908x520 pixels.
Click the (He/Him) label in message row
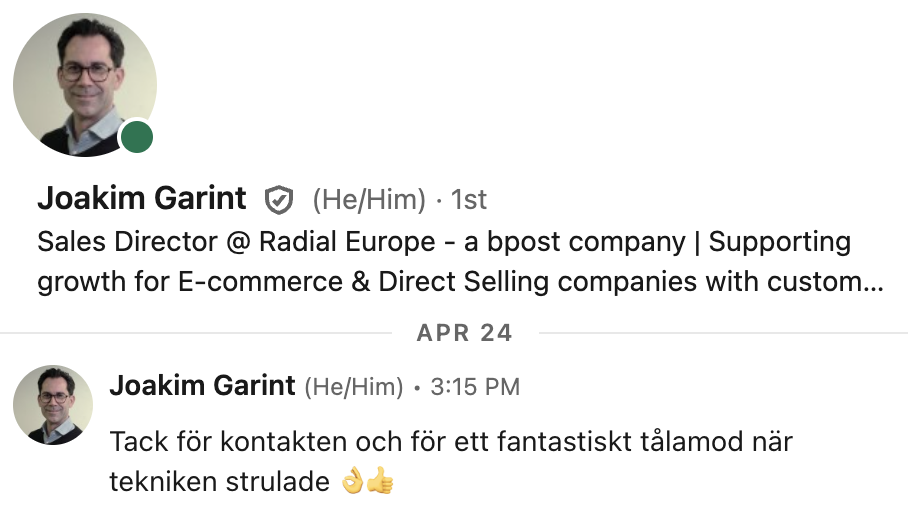click(353, 387)
